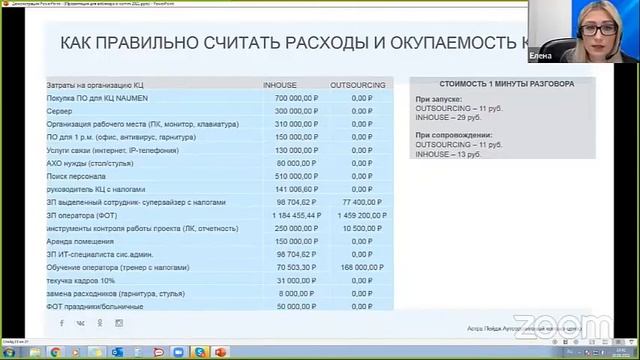Select the Поиск персонала row label

[76, 176]
